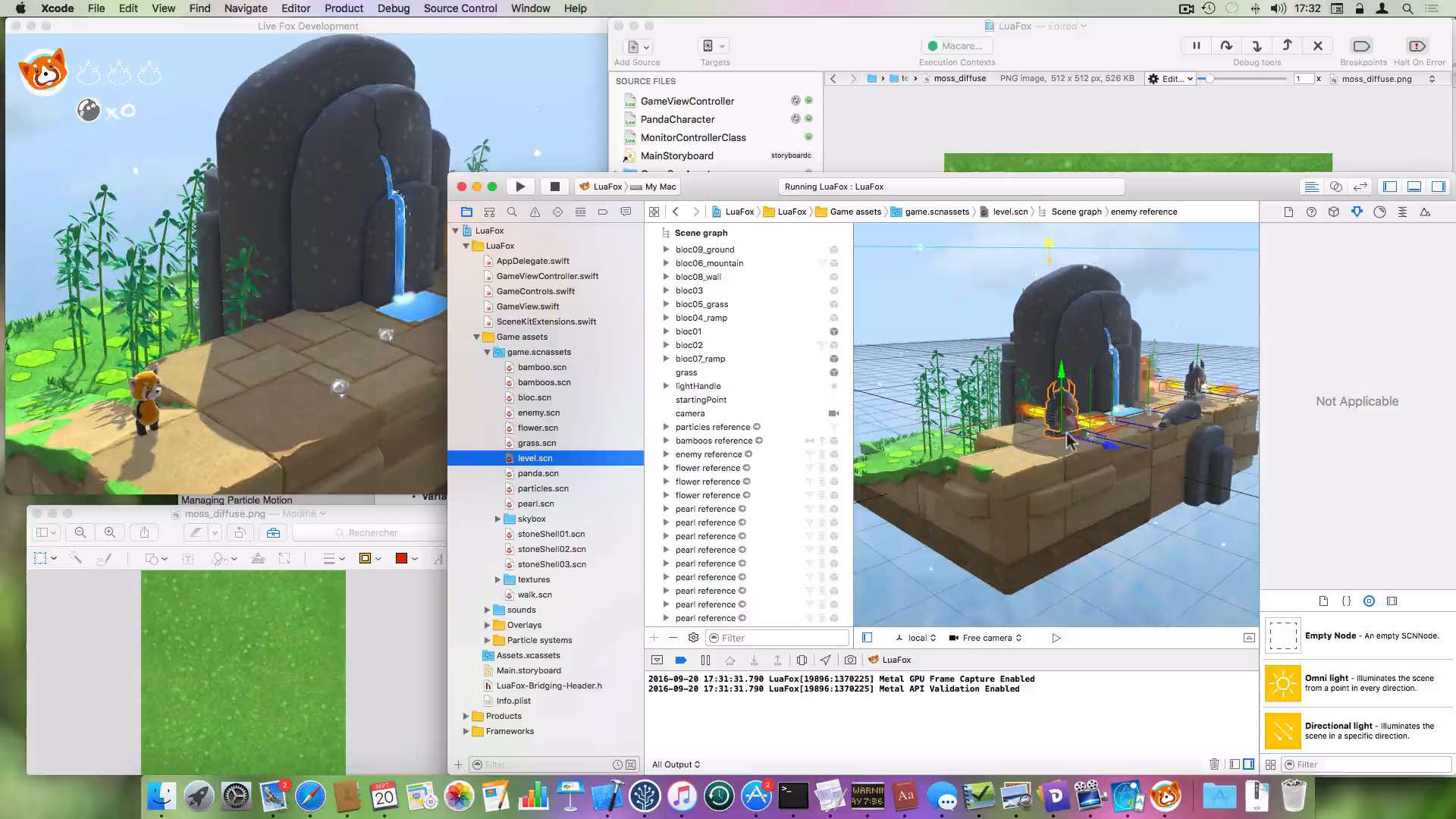This screenshot has height=819, width=1456.
Task: Clear the console with trash icon
Action: (x=1214, y=764)
